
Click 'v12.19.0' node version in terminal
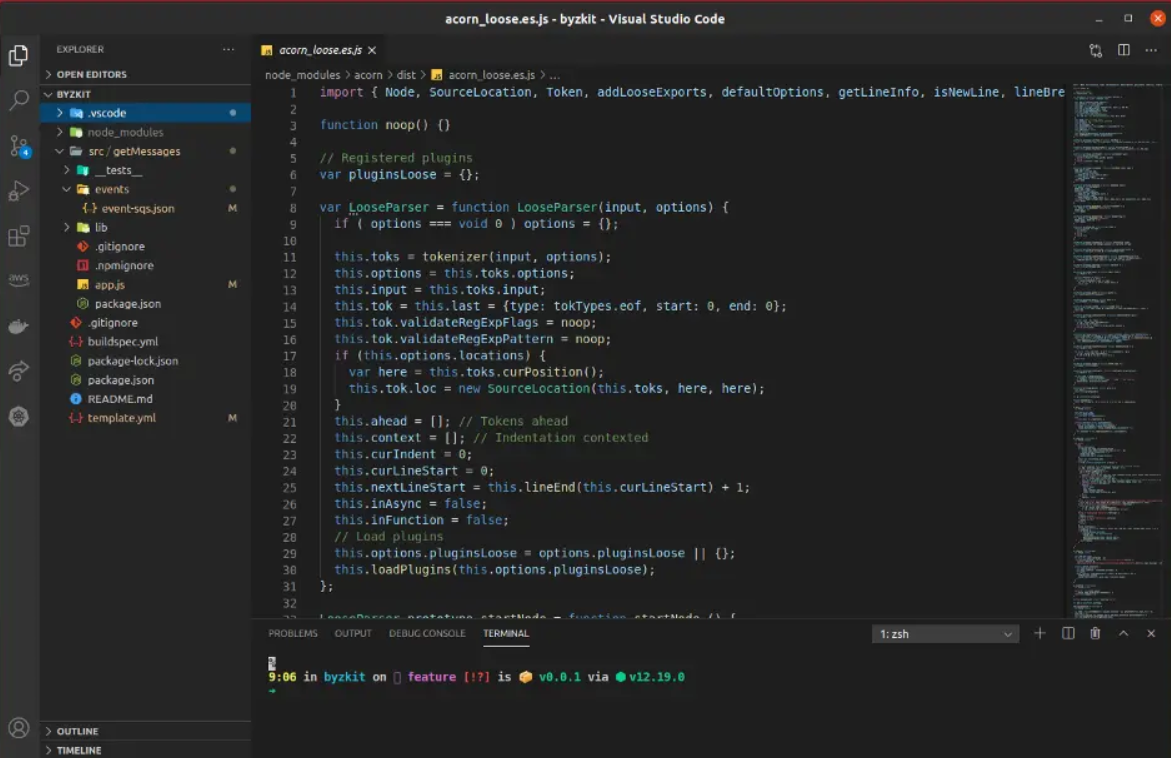[656, 677]
